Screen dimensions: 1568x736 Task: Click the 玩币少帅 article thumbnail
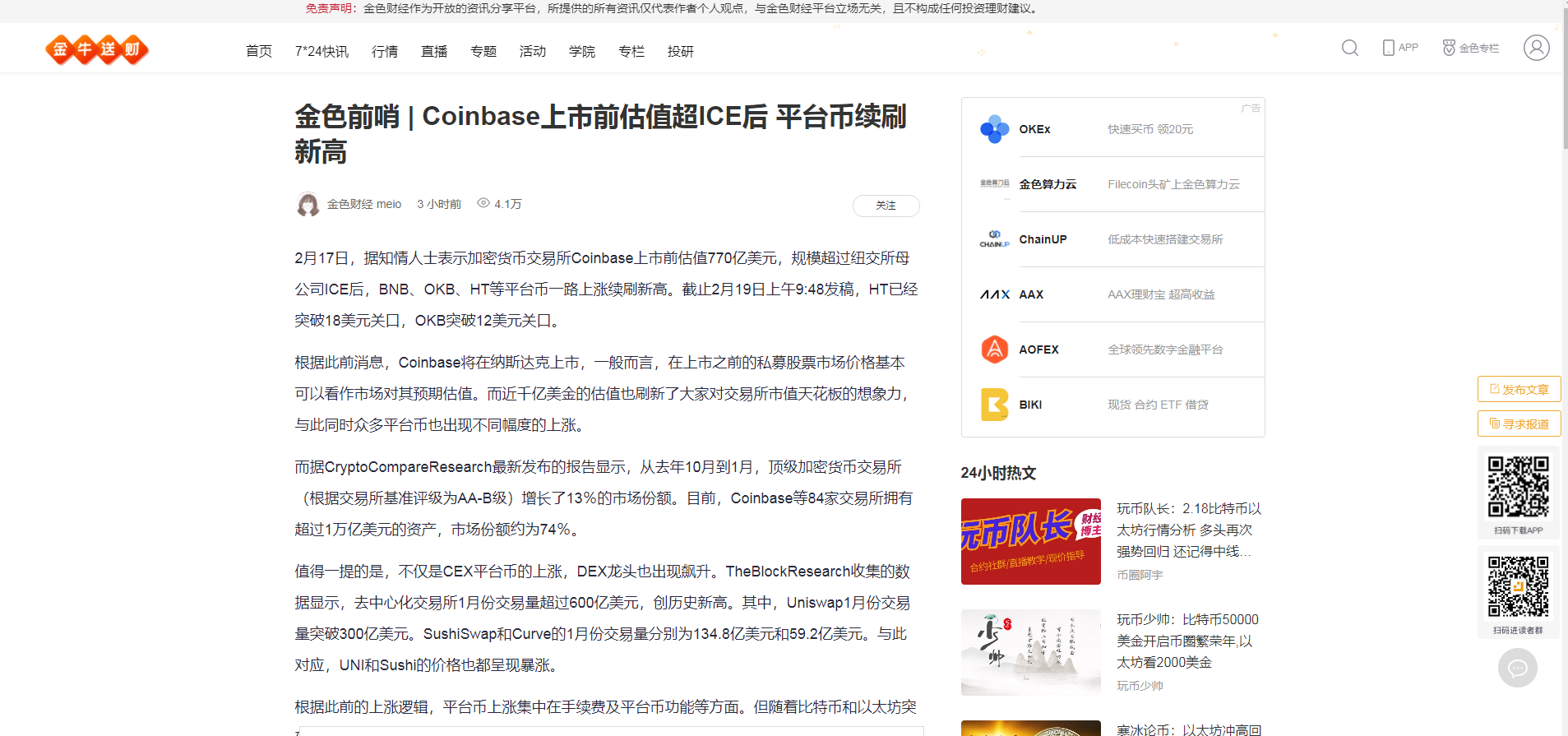click(1031, 652)
